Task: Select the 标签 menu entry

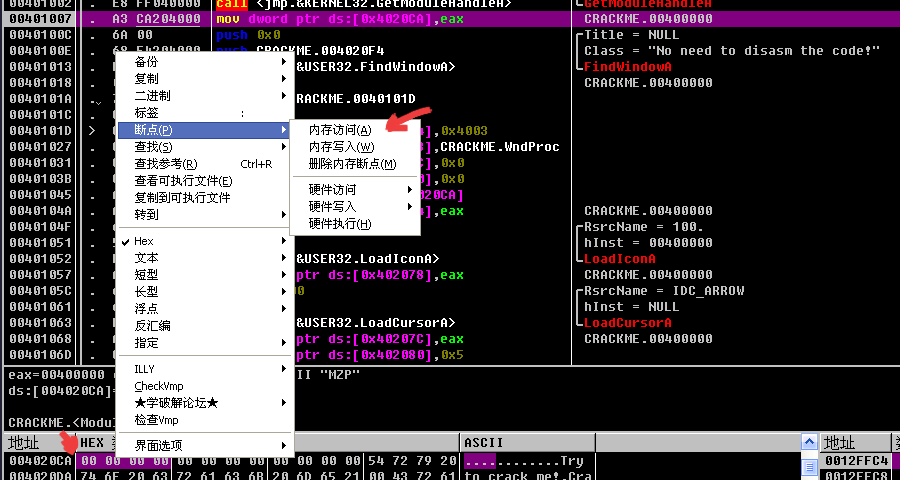Action: click(x=205, y=113)
